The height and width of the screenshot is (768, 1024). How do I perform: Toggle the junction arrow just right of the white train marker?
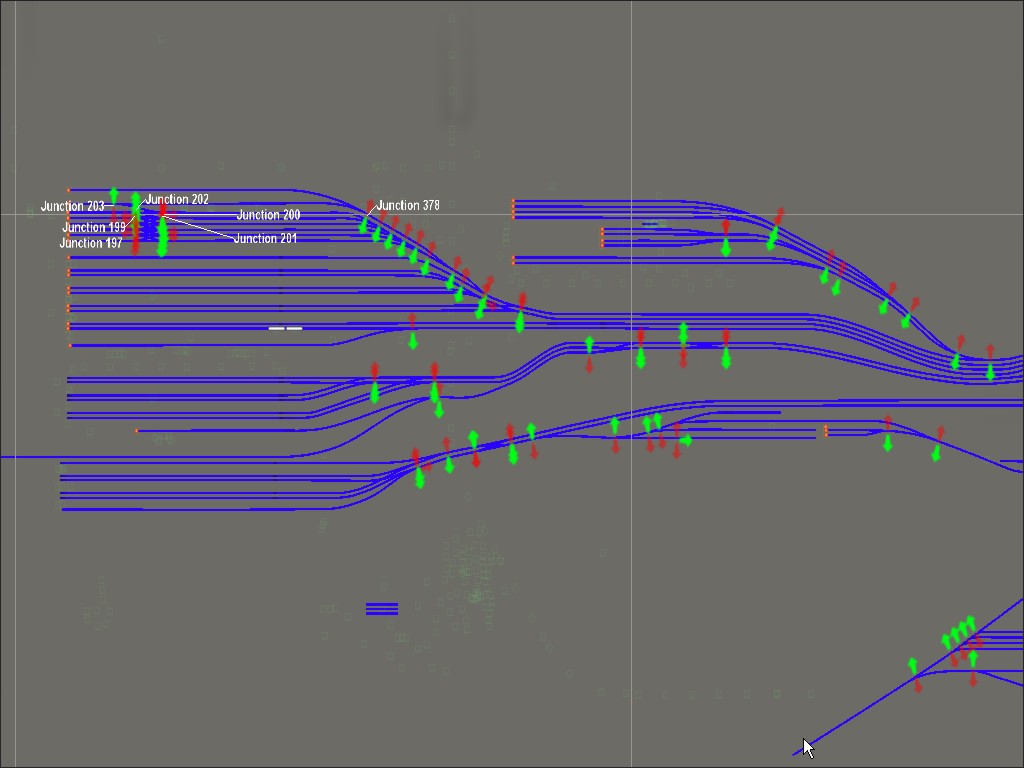[x=412, y=332]
